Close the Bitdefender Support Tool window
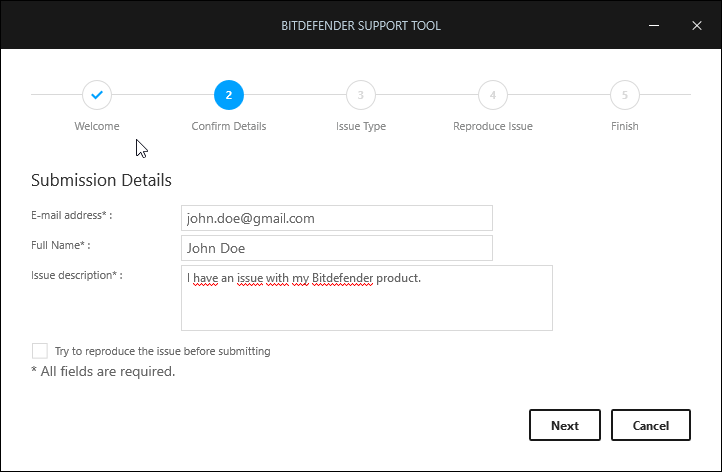Viewport: 722px width, 472px height. tap(697, 25)
